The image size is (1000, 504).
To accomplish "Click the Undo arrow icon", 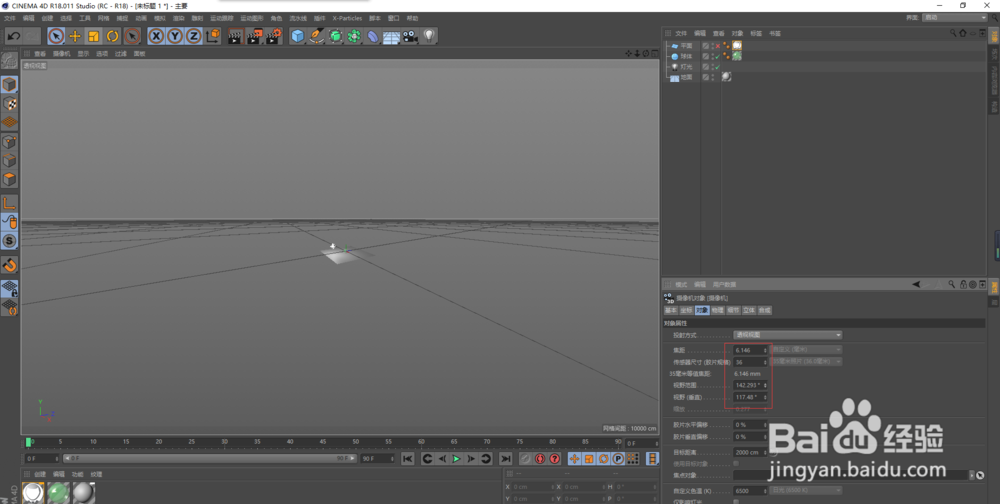I will (x=13, y=36).
